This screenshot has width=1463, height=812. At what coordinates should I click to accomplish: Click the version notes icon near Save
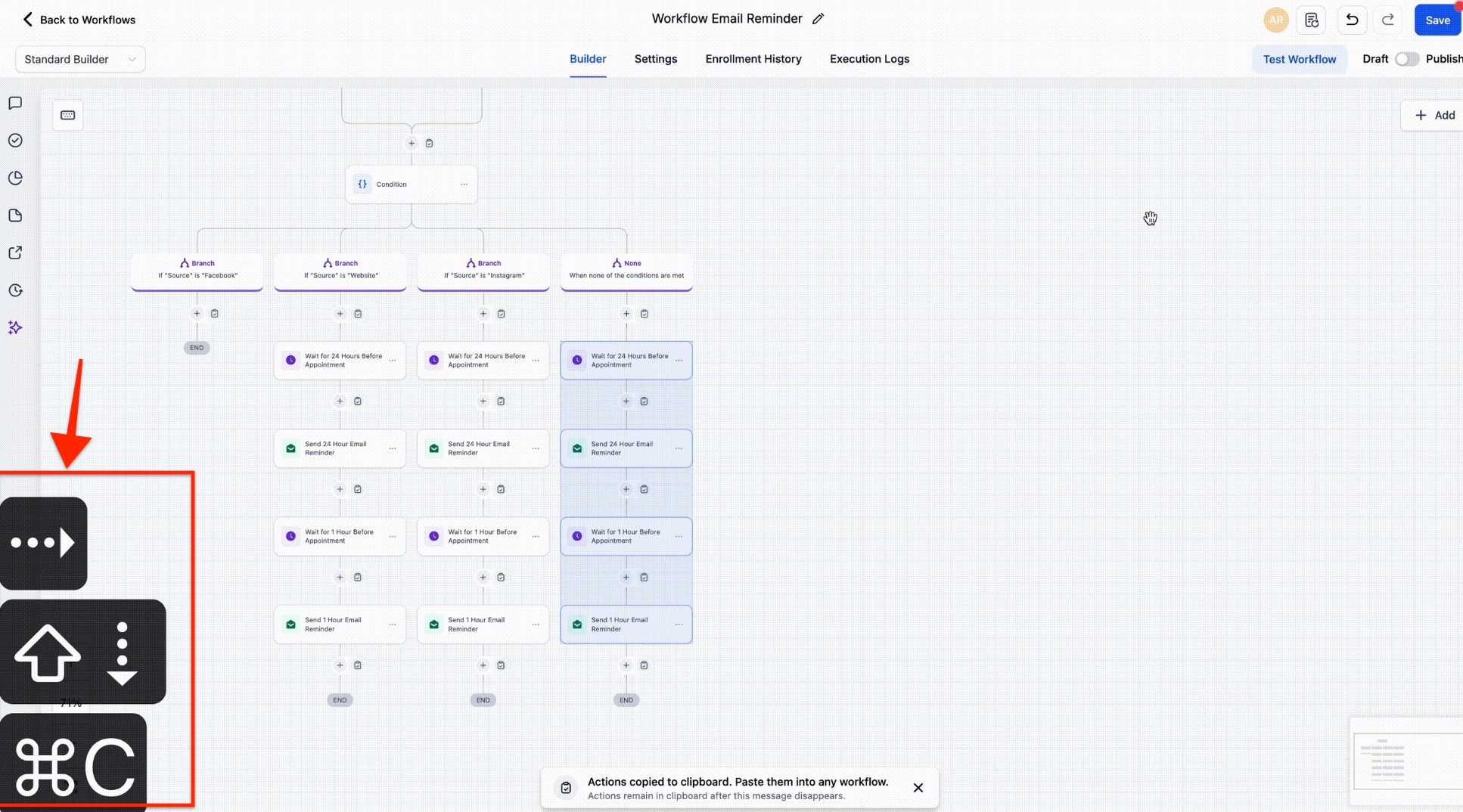[1312, 20]
